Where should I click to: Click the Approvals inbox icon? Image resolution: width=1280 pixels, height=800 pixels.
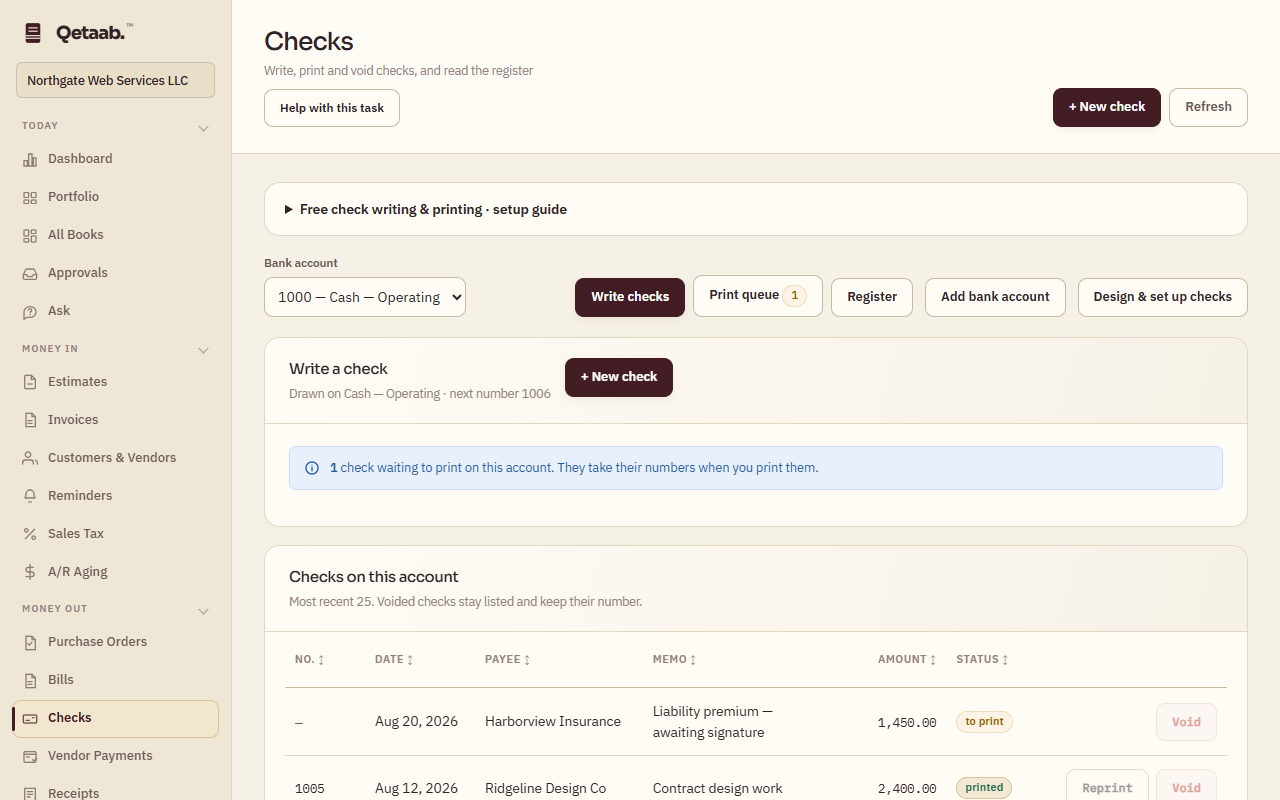[30, 273]
